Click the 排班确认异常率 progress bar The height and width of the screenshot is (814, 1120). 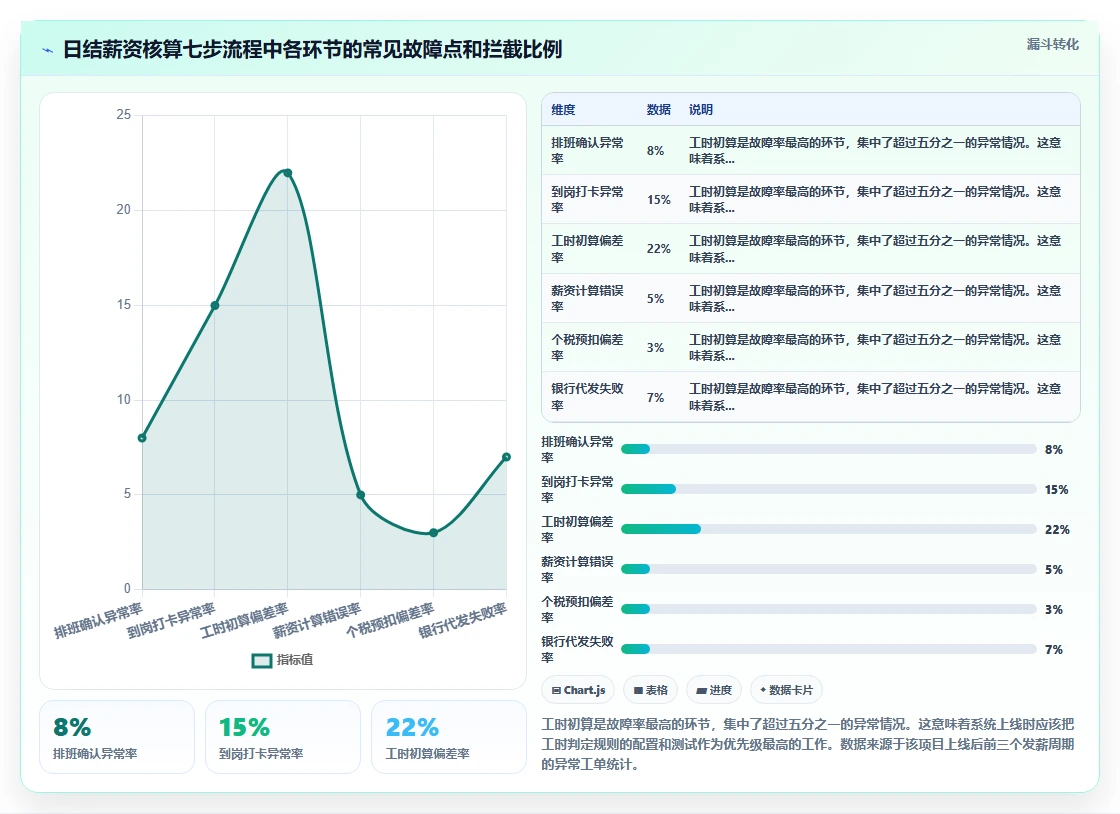pyautogui.click(x=829, y=449)
